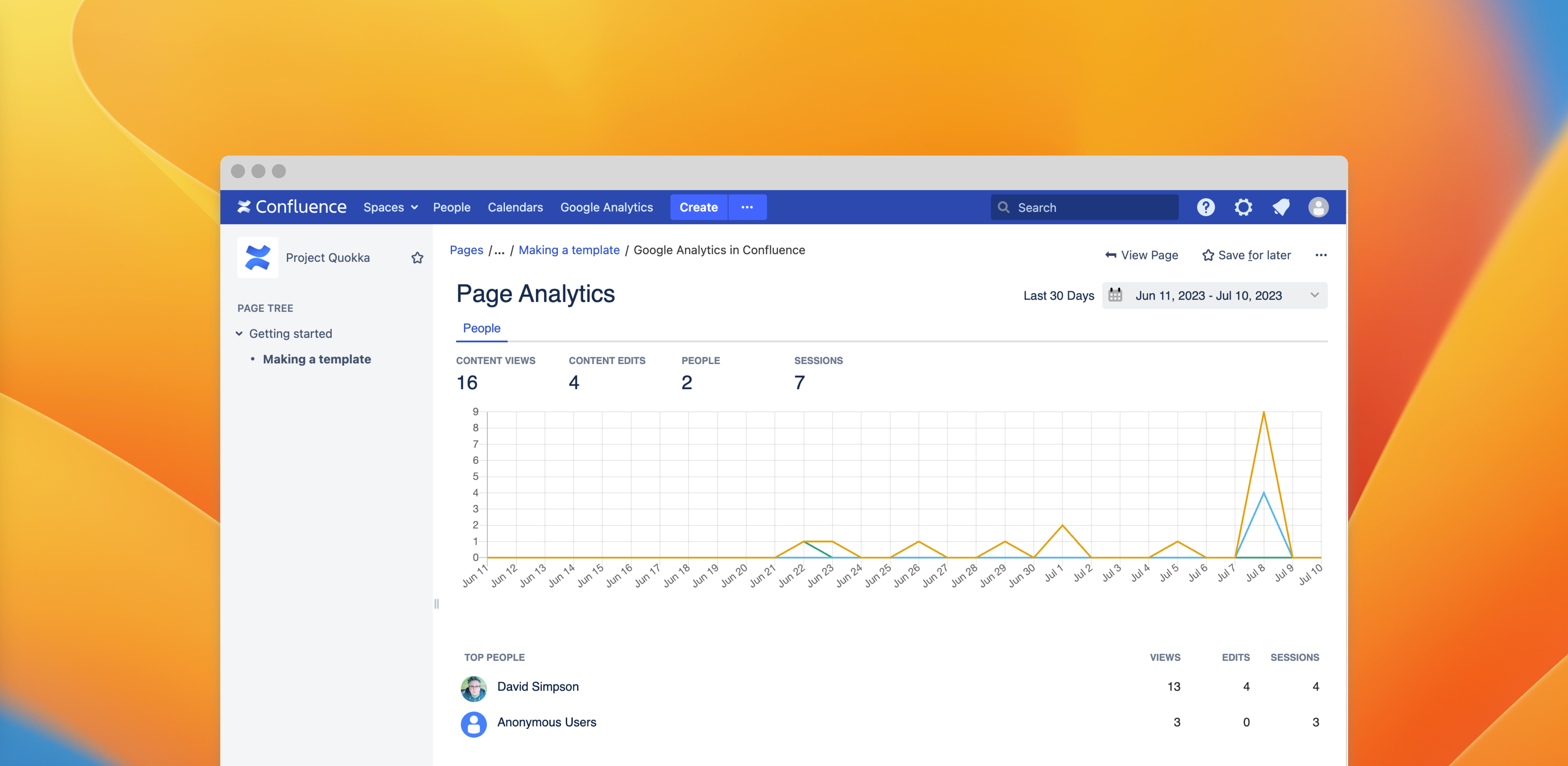This screenshot has width=1568, height=766.
Task: Star the Project Quokka space
Action: [x=417, y=257]
